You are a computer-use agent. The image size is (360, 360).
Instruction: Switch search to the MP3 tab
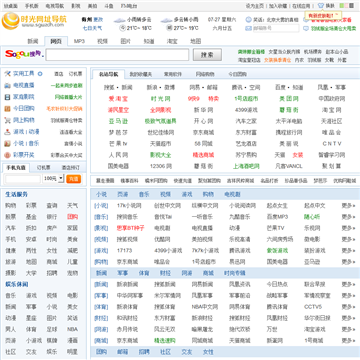[79, 41]
